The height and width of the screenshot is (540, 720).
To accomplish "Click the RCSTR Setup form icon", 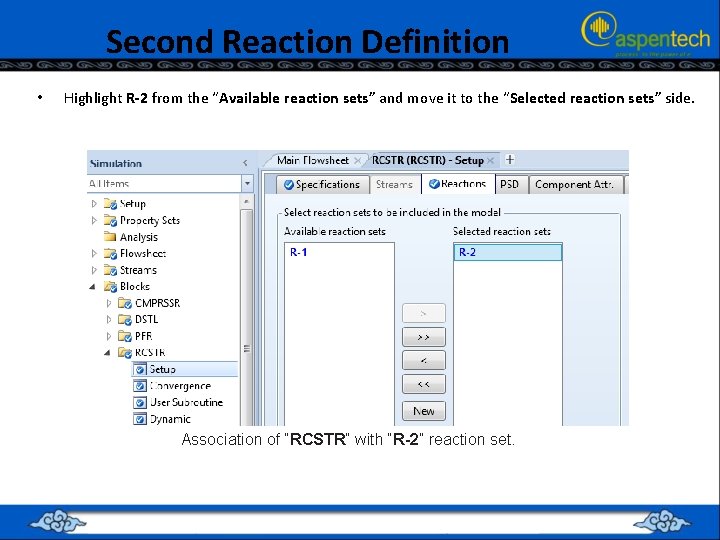I will 140,369.
